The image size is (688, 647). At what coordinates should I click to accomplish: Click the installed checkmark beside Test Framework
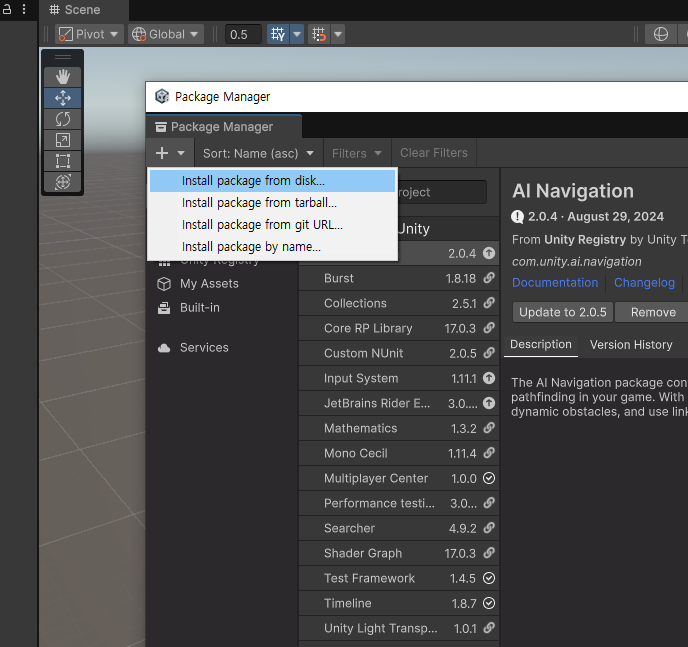point(488,578)
